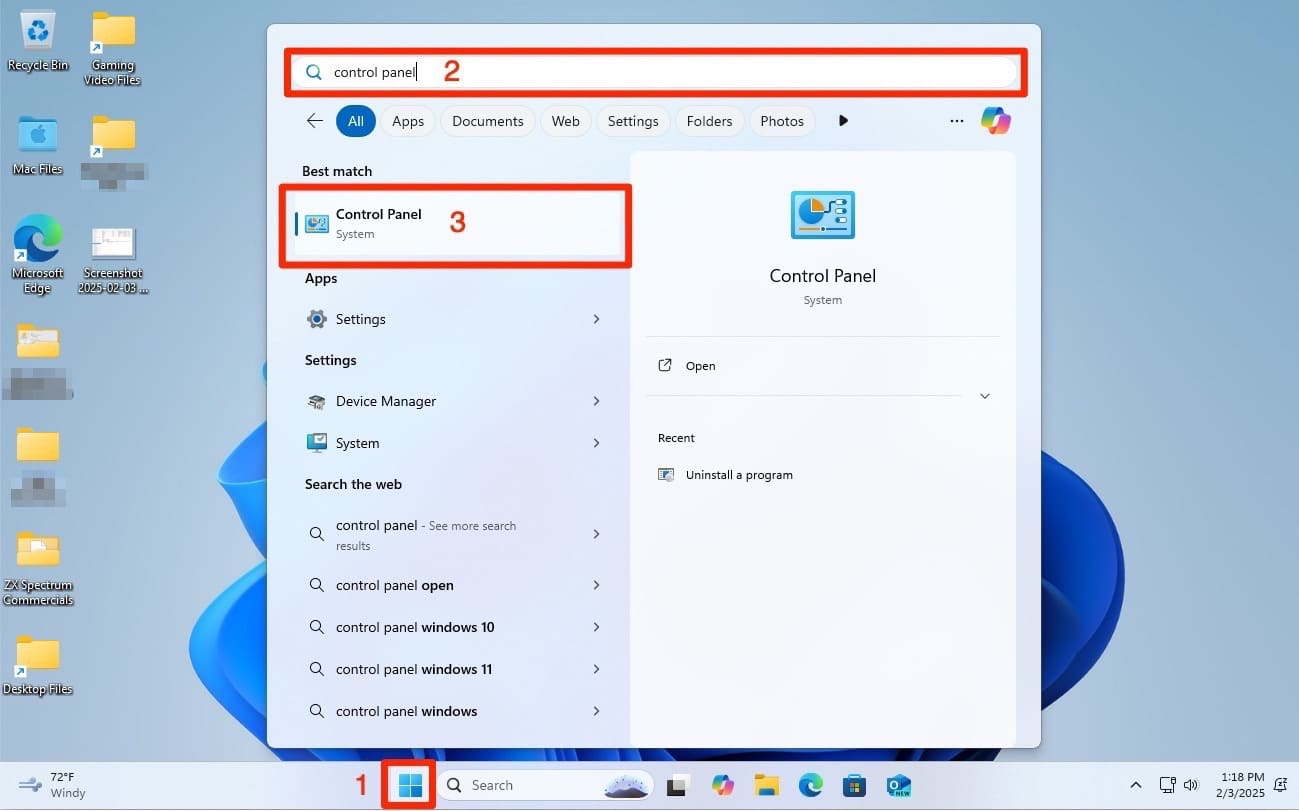Expand the Settings app result chevron

click(x=597, y=319)
